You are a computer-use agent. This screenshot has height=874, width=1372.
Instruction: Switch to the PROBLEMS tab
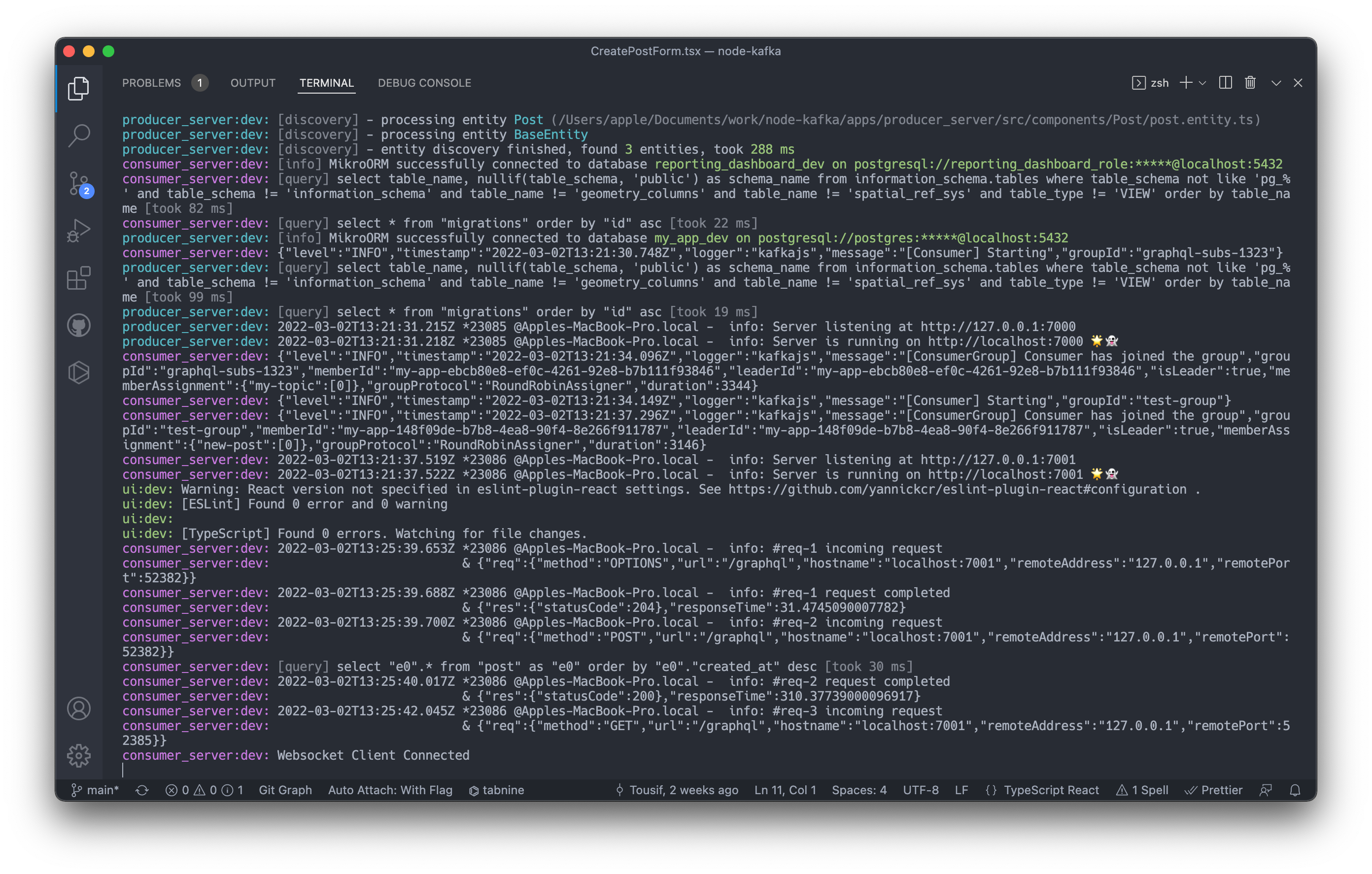point(152,83)
